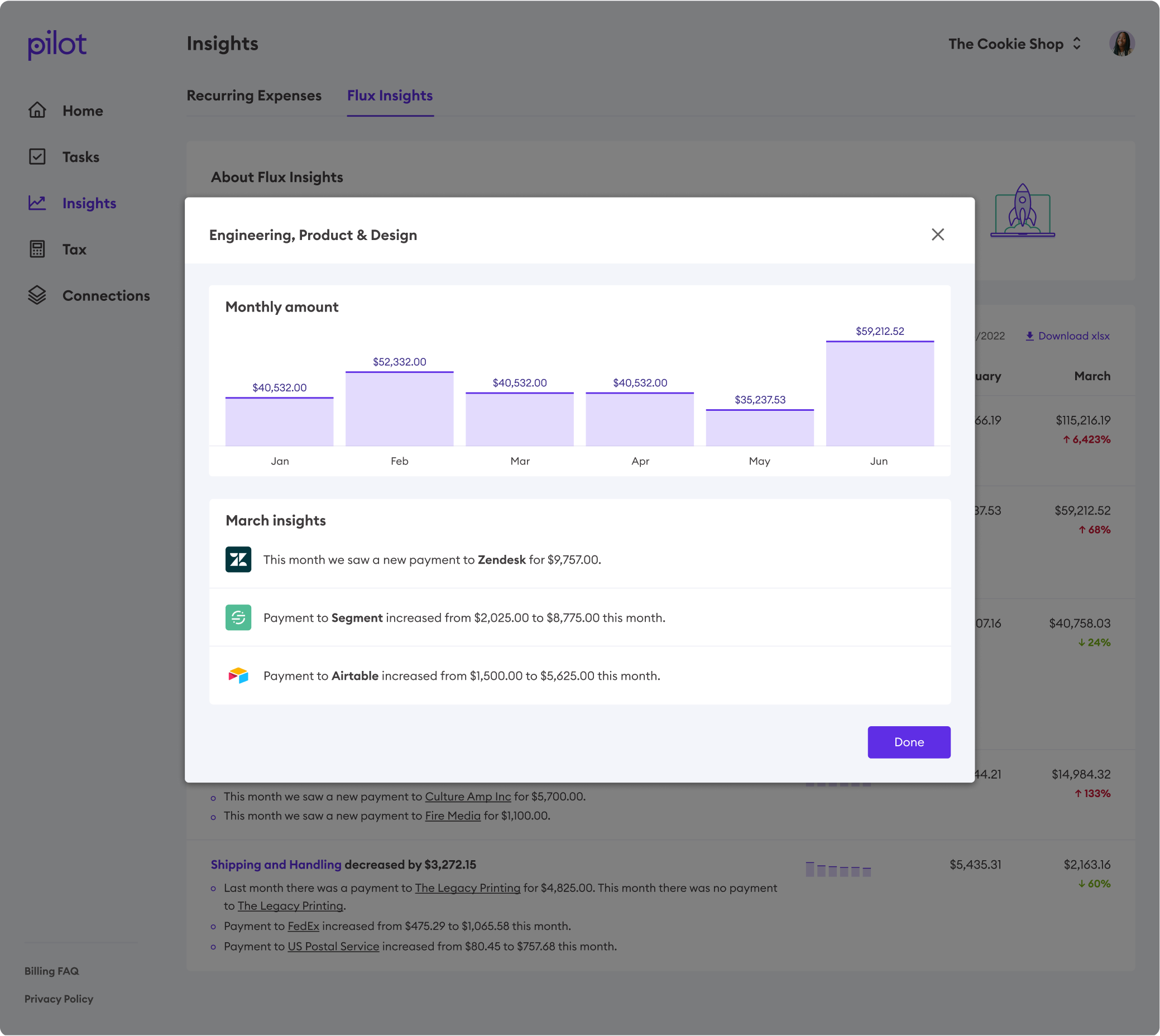This screenshot has width=1160, height=1036.
Task: Click the 68% increase indicator
Action: [1094, 530]
